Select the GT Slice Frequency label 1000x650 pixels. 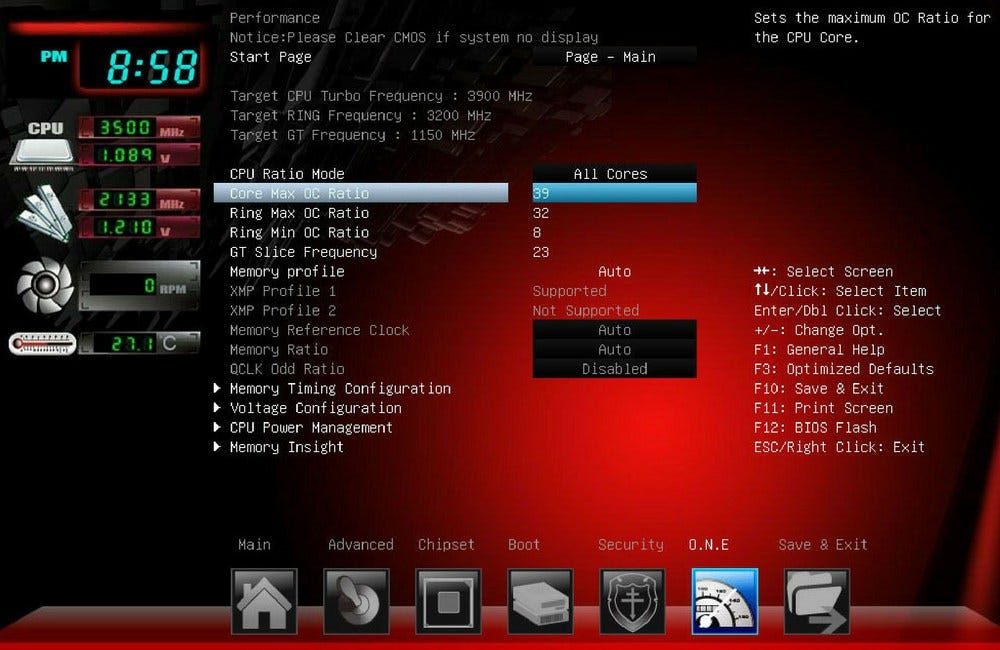pos(303,252)
